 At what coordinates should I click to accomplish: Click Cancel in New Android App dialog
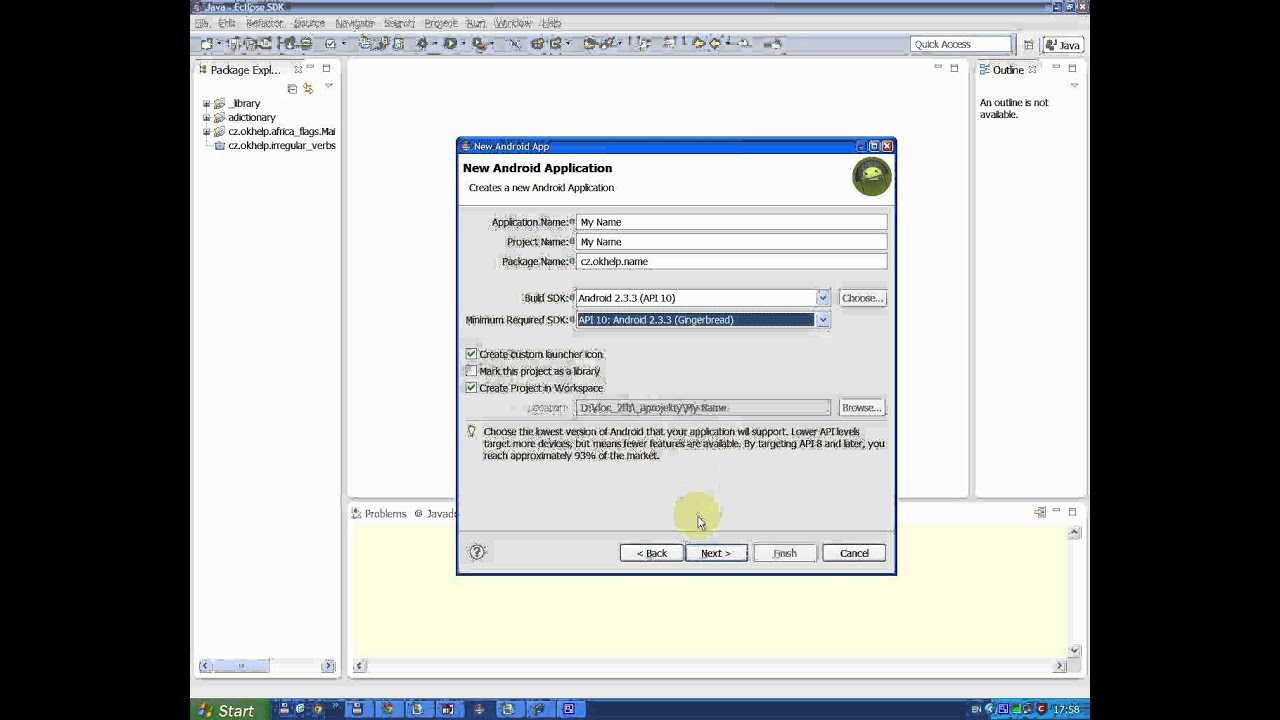(x=854, y=553)
